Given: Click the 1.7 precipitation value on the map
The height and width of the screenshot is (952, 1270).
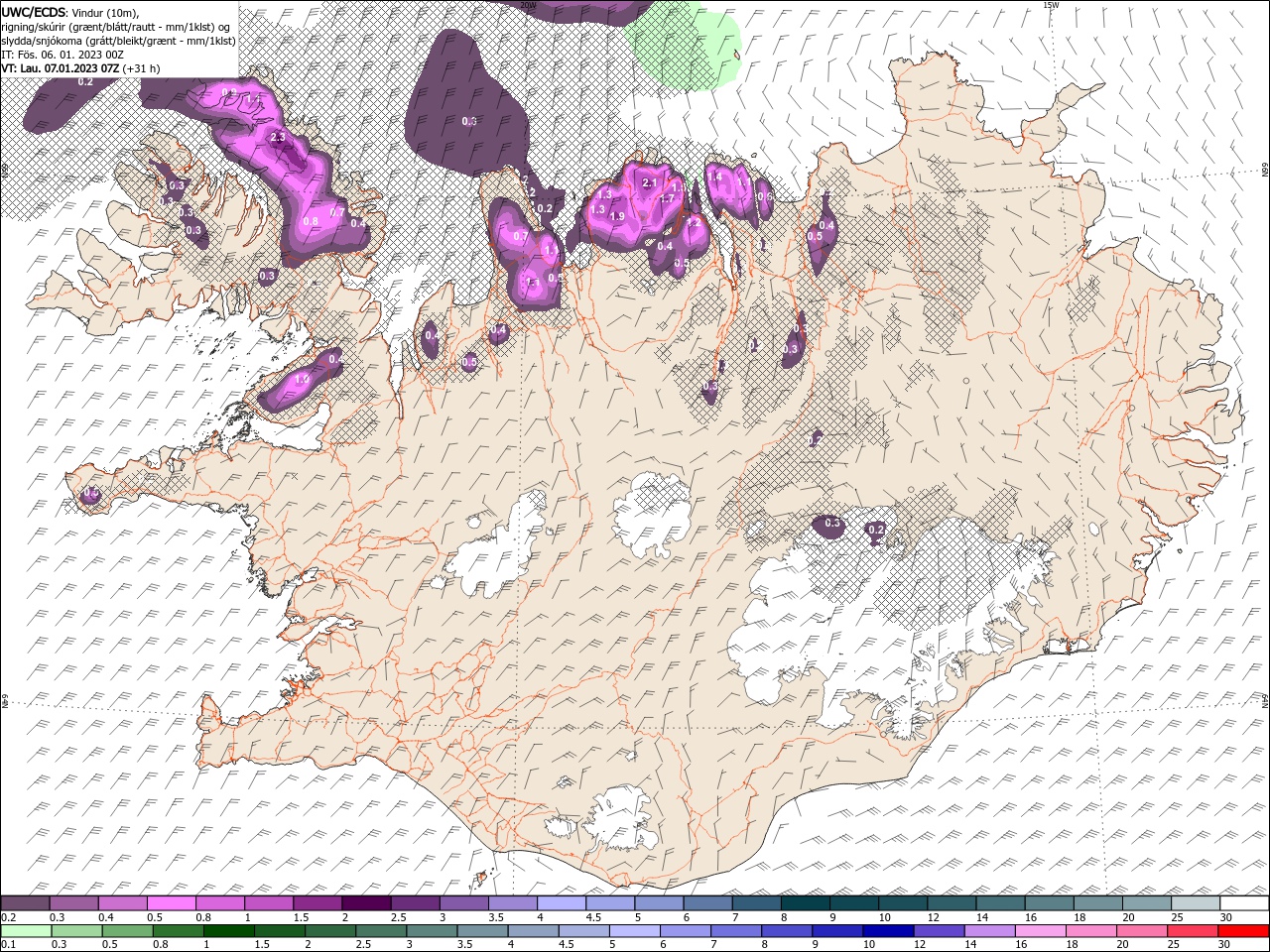Looking at the screenshot, I should click(x=667, y=198).
